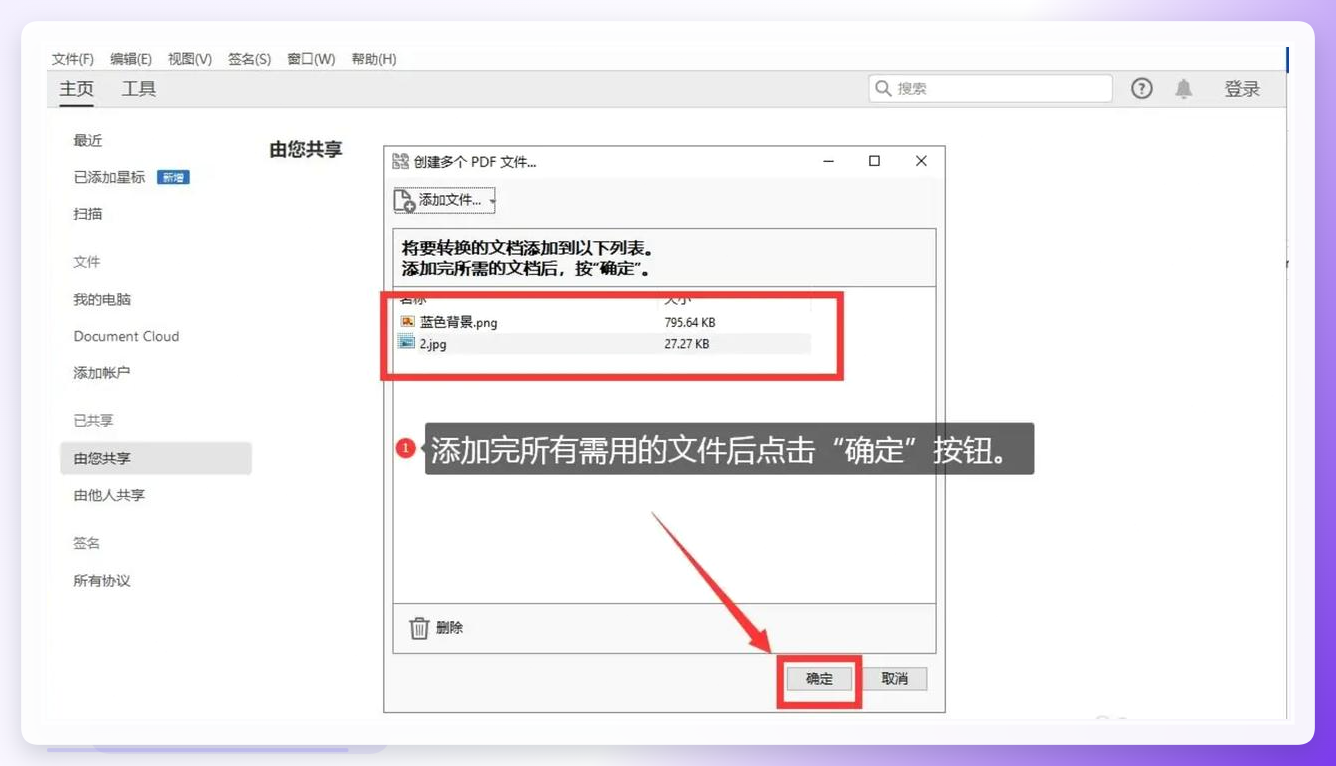Open 由他人共享 in the sidebar
The height and width of the screenshot is (766, 1336).
coord(109,495)
